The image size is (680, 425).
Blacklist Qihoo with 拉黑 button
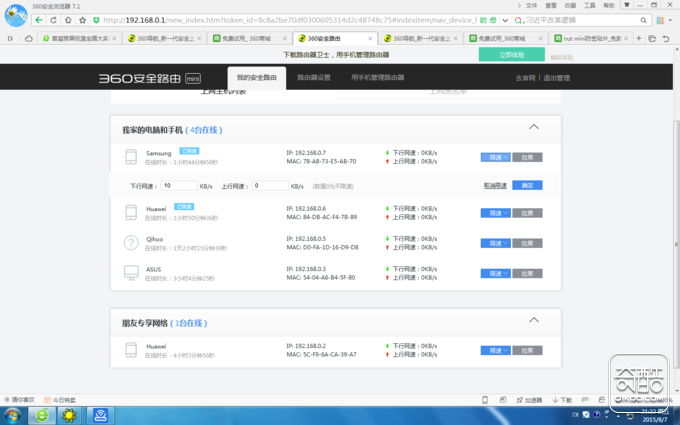click(x=527, y=243)
